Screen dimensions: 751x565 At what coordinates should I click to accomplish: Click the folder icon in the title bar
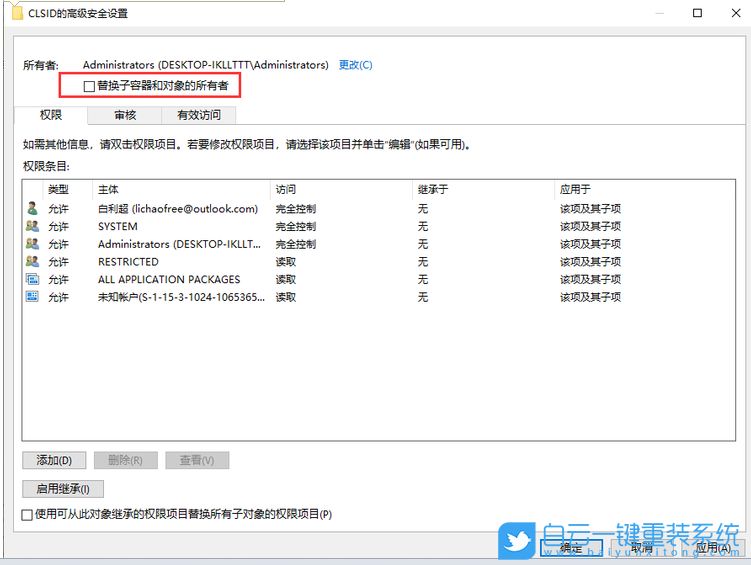[17, 13]
